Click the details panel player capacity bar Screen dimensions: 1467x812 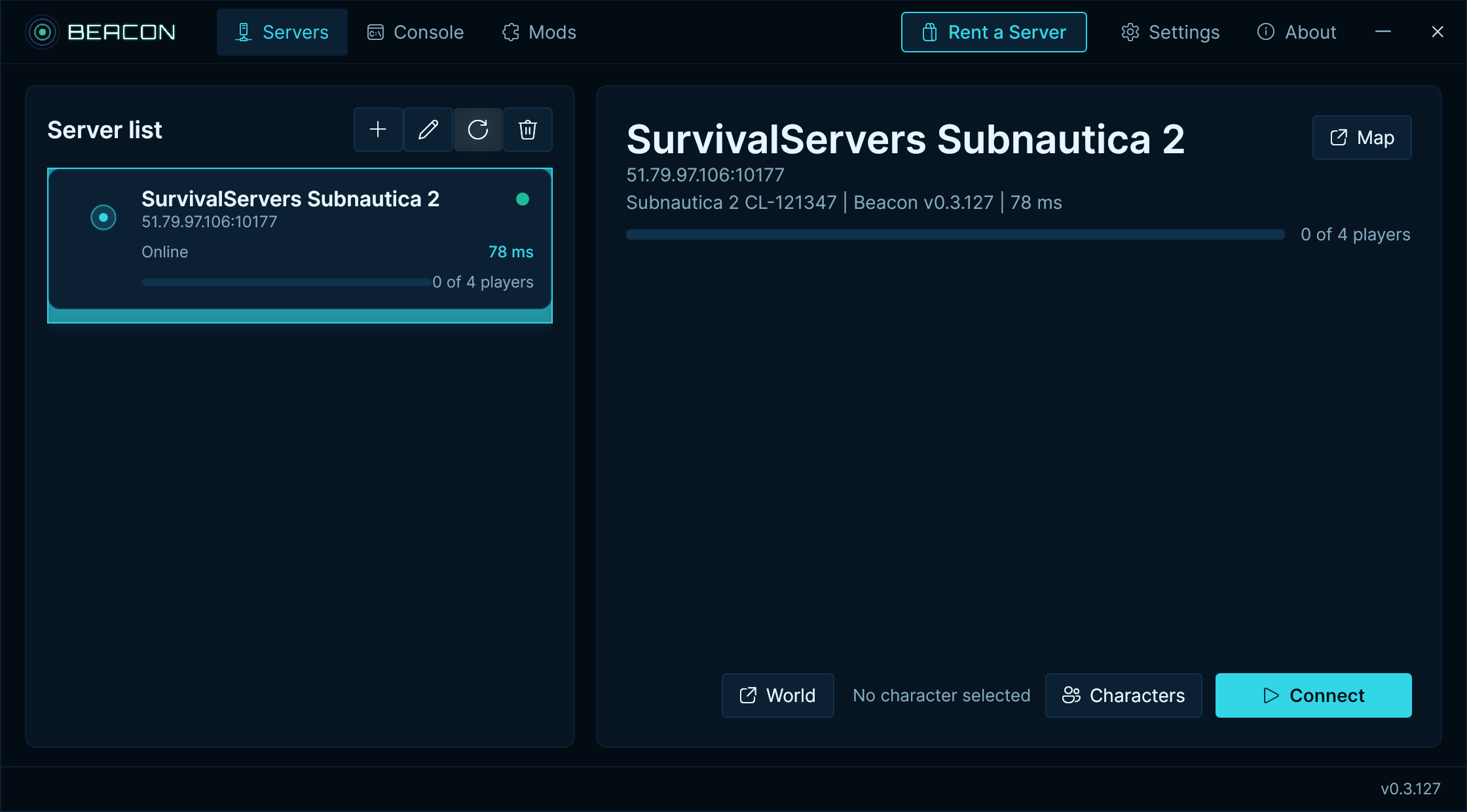[956, 234]
